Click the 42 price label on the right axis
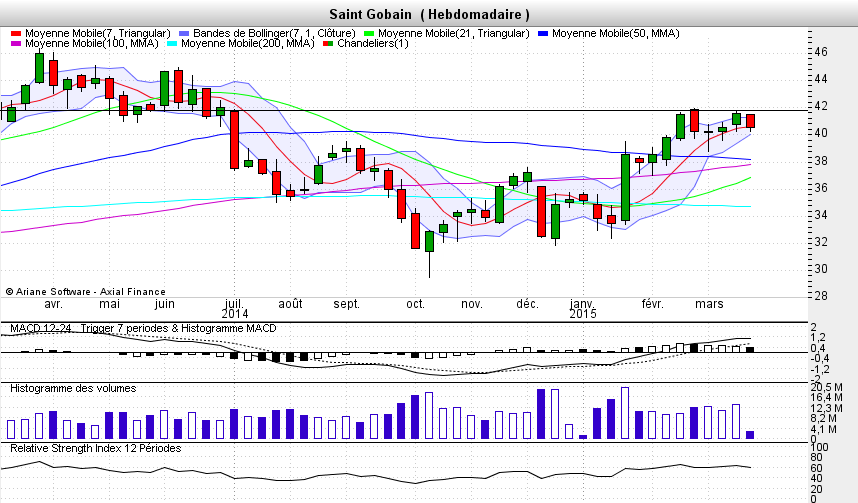858x503 pixels. (x=821, y=106)
